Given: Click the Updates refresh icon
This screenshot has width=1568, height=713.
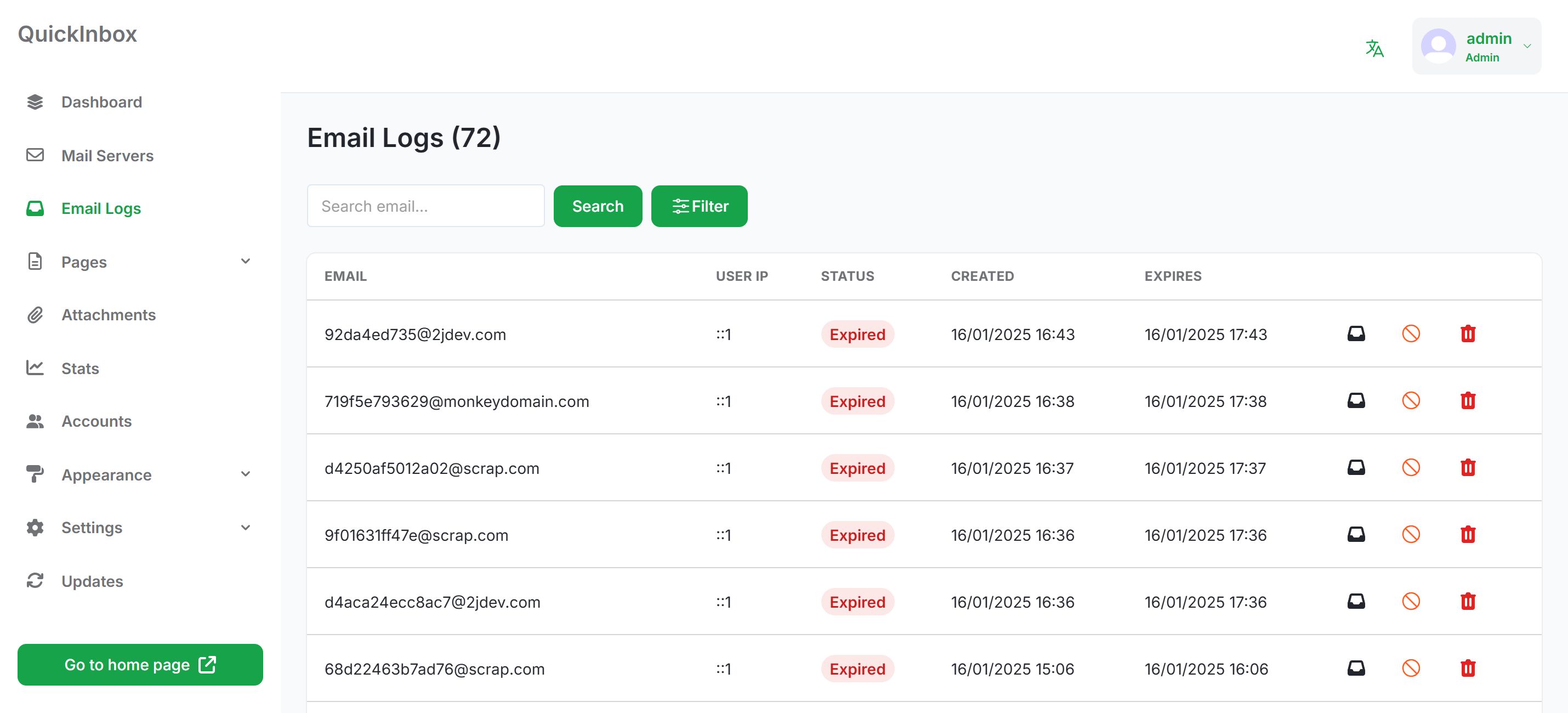Looking at the screenshot, I should pyautogui.click(x=35, y=580).
